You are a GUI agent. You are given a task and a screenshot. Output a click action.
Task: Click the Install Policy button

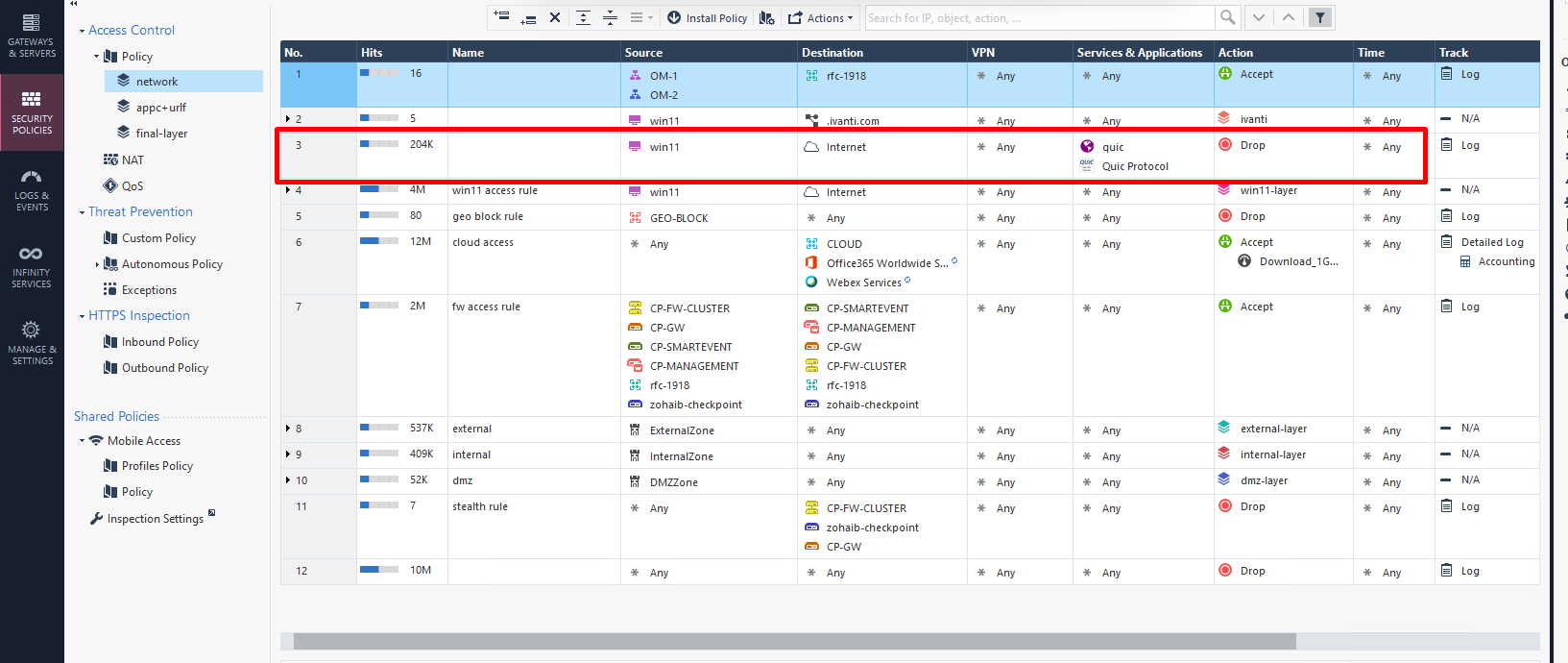point(707,17)
